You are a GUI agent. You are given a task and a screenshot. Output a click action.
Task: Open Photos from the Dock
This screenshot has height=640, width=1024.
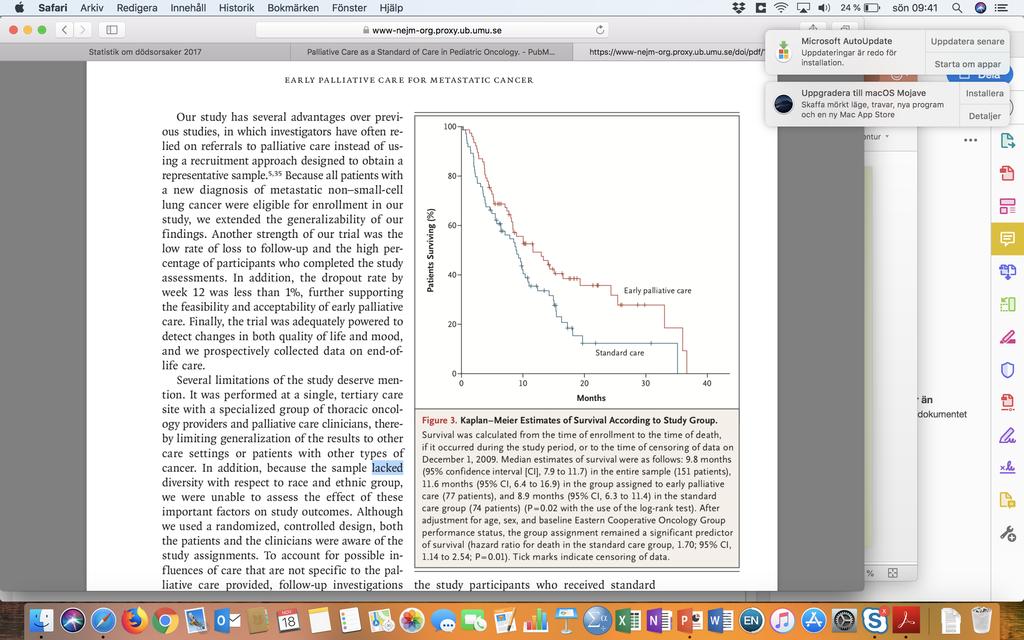(x=412, y=620)
